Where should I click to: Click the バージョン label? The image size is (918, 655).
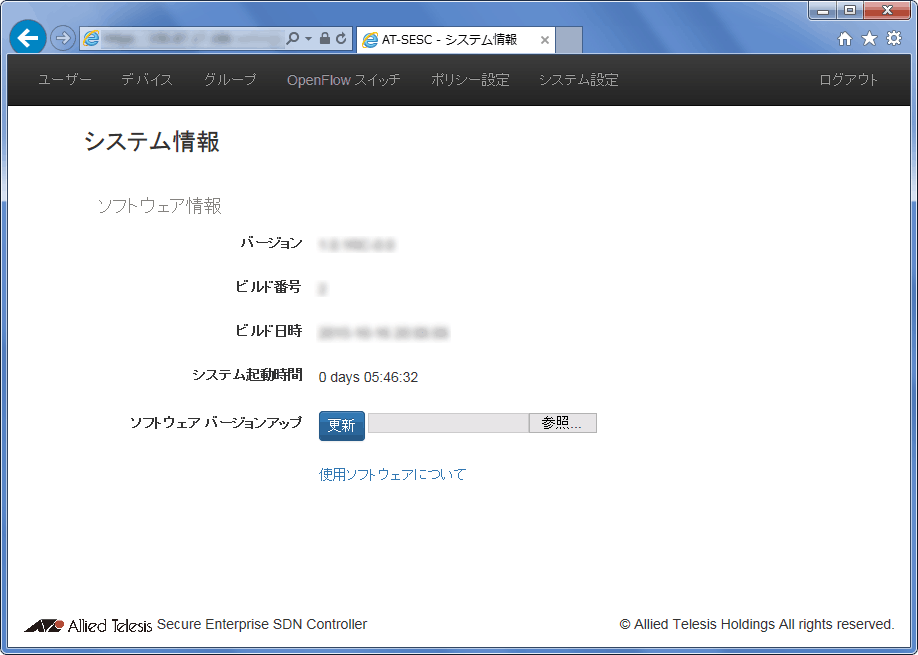pyautogui.click(x=272, y=243)
